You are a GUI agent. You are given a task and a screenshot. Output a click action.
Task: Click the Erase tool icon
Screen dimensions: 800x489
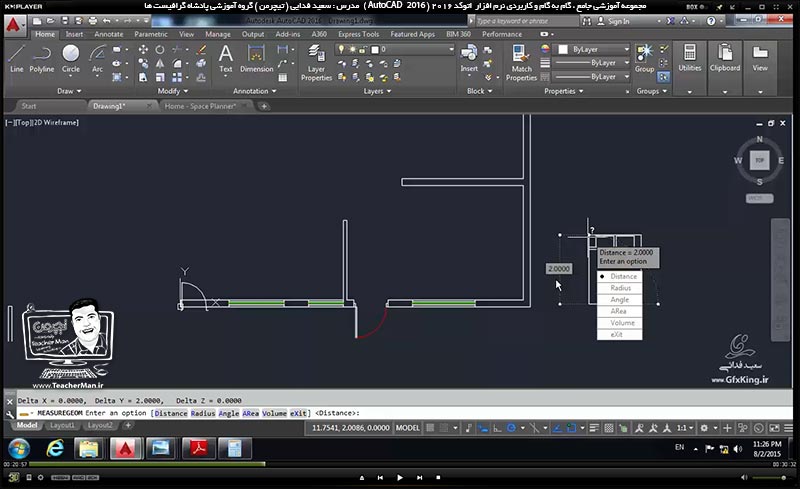pos(202,50)
